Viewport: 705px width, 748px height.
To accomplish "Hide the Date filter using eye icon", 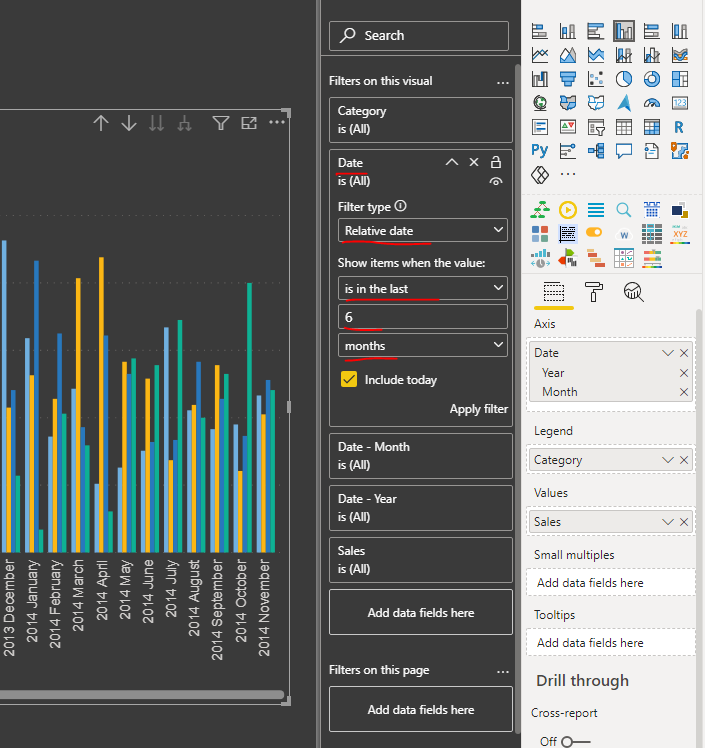I will 496,181.
